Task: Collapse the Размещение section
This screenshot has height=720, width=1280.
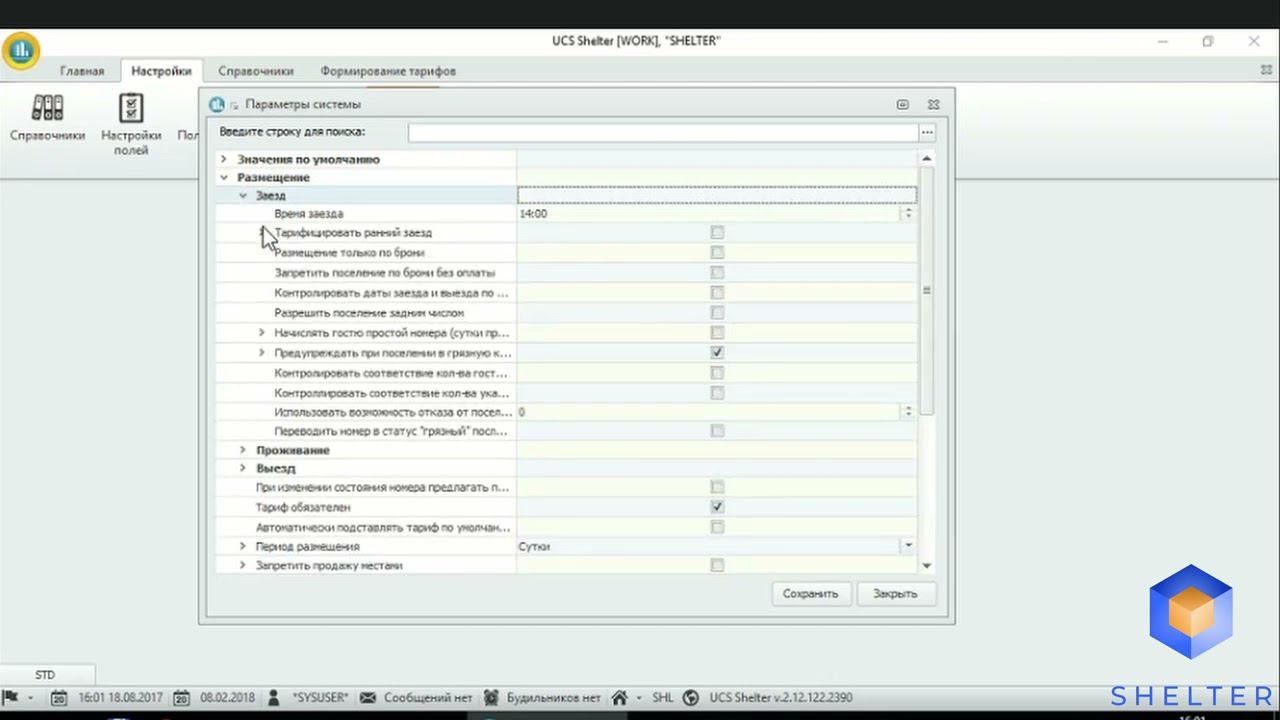Action: pyautogui.click(x=224, y=177)
